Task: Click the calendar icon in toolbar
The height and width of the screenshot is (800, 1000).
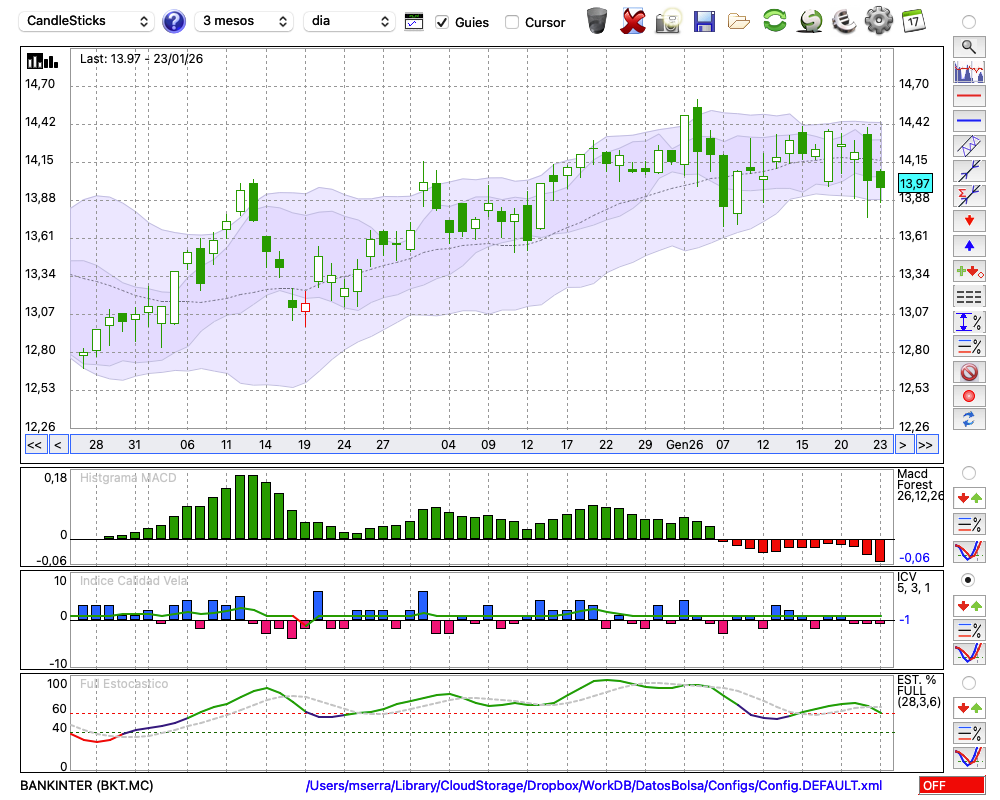Action: point(913,20)
